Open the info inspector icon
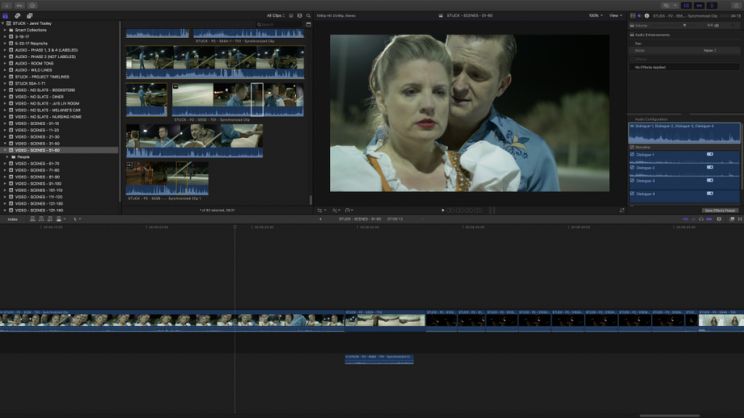The image size is (744, 418). (x=647, y=16)
